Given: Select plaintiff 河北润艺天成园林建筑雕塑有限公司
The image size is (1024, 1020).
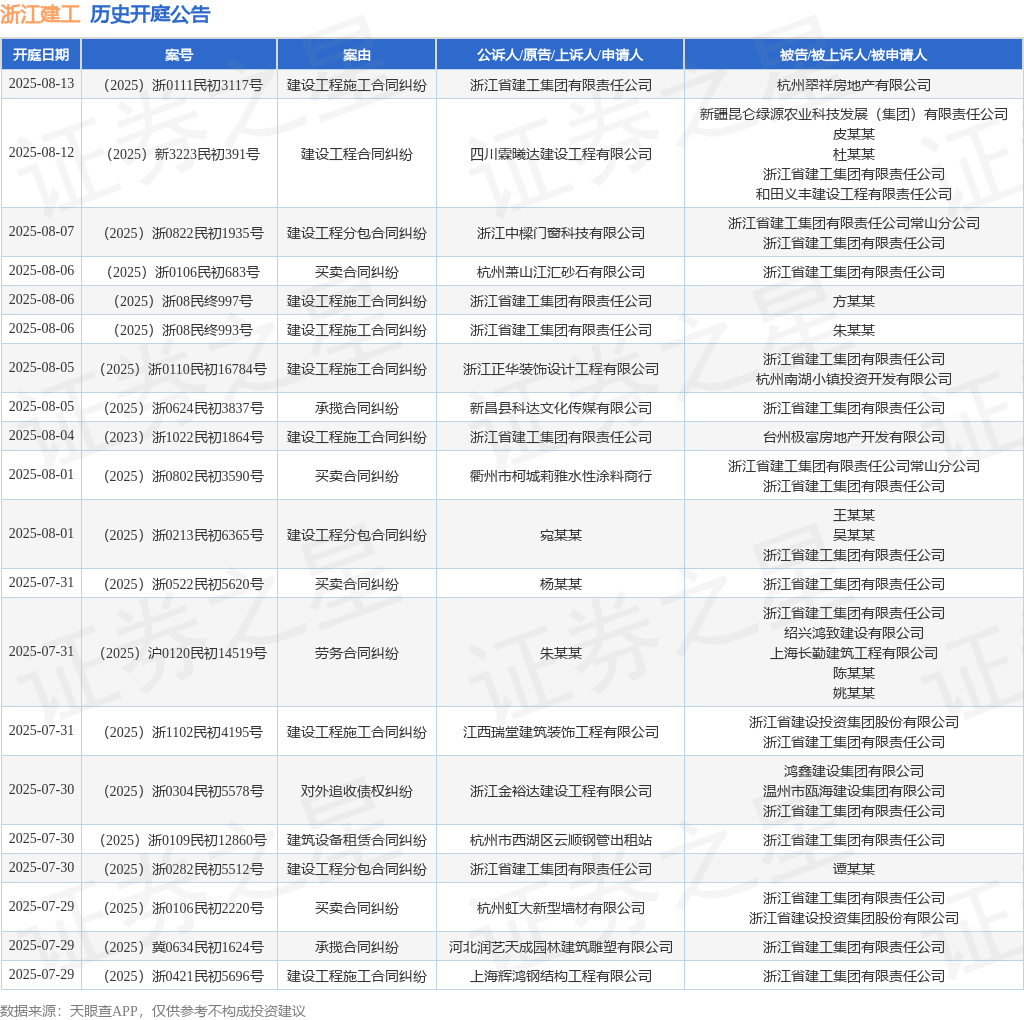Looking at the screenshot, I should (x=560, y=947).
